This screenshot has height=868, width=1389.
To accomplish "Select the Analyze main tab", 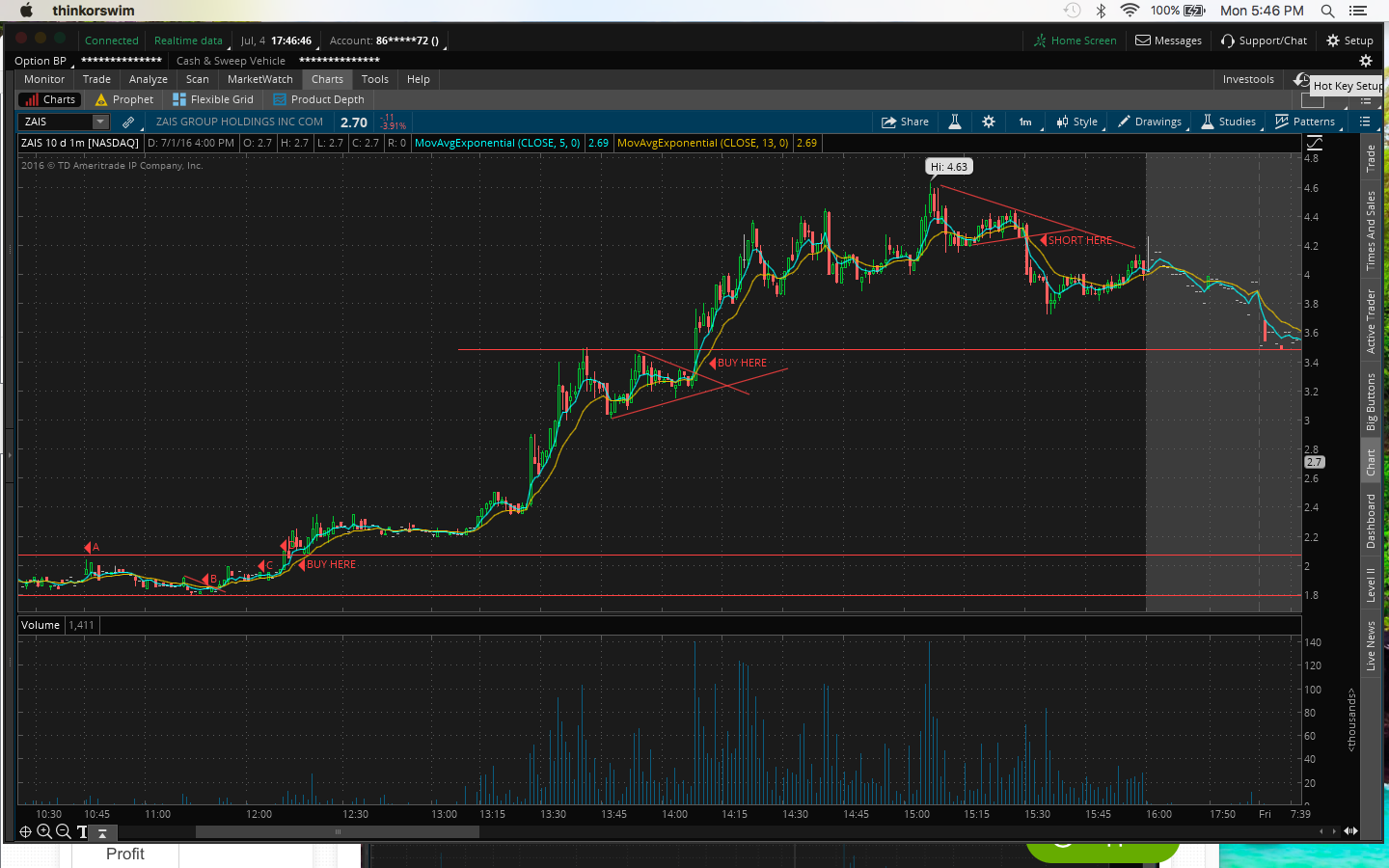I will coord(149,79).
